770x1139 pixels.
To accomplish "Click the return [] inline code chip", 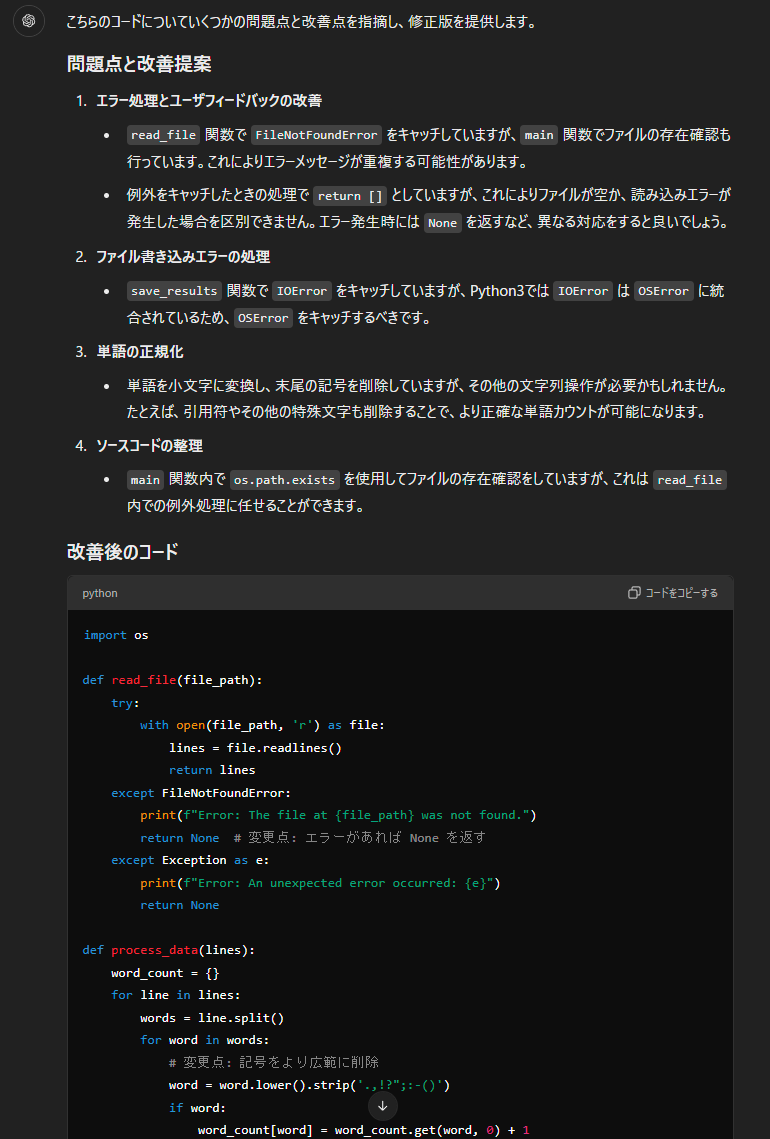I will tap(350, 196).
